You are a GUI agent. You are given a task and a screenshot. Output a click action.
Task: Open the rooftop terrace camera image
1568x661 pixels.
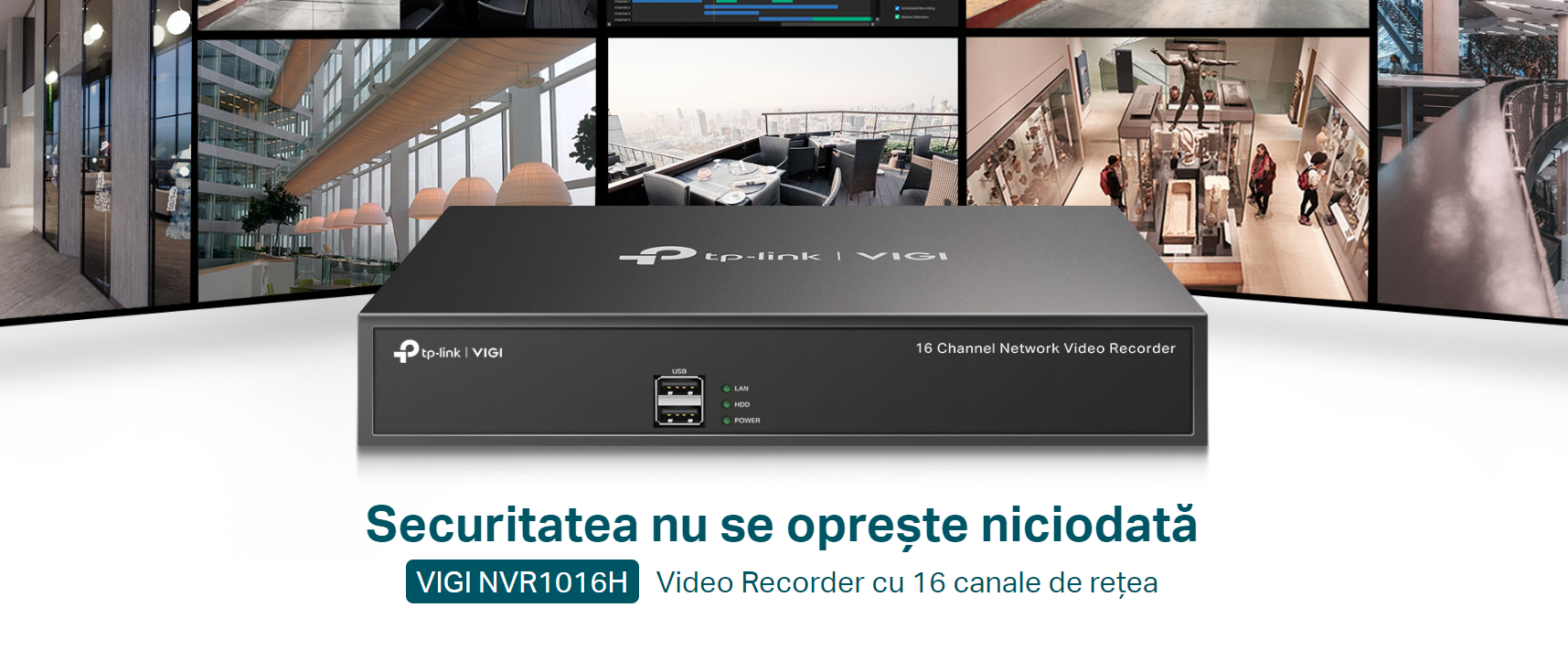coord(783,122)
